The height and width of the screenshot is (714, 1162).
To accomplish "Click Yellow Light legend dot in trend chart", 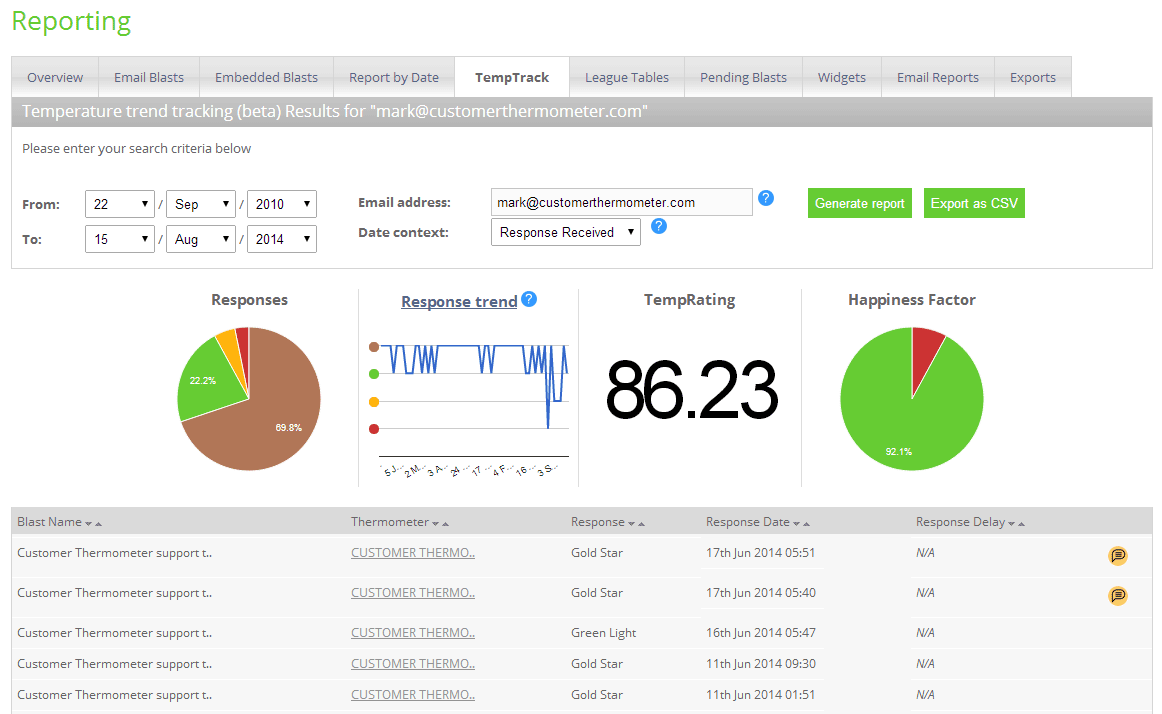I will click(x=374, y=402).
